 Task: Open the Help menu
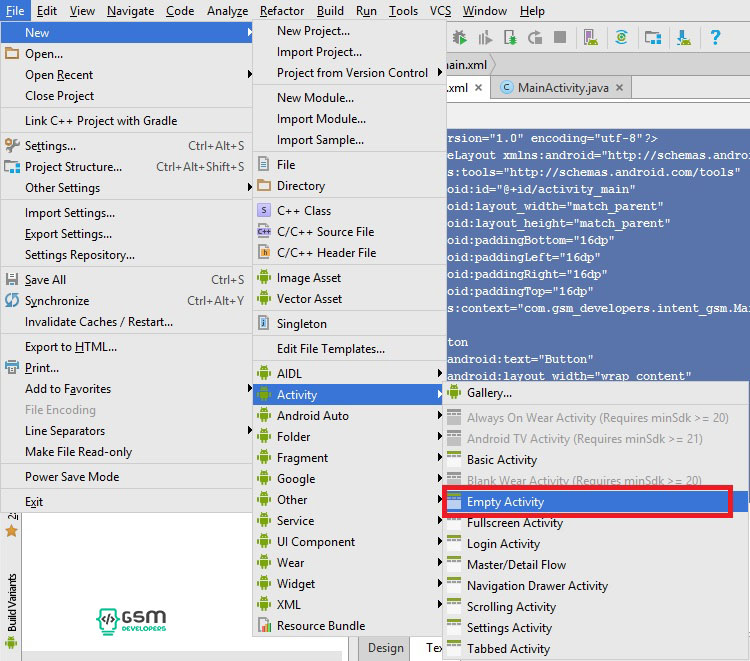tap(532, 11)
